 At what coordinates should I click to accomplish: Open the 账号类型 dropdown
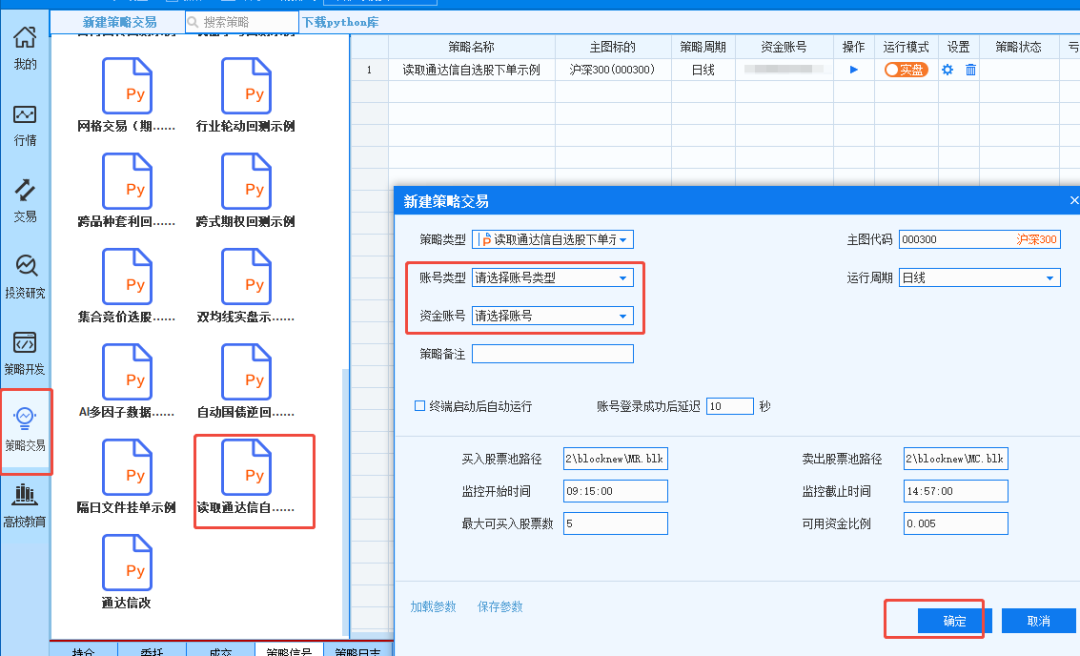(552, 278)
